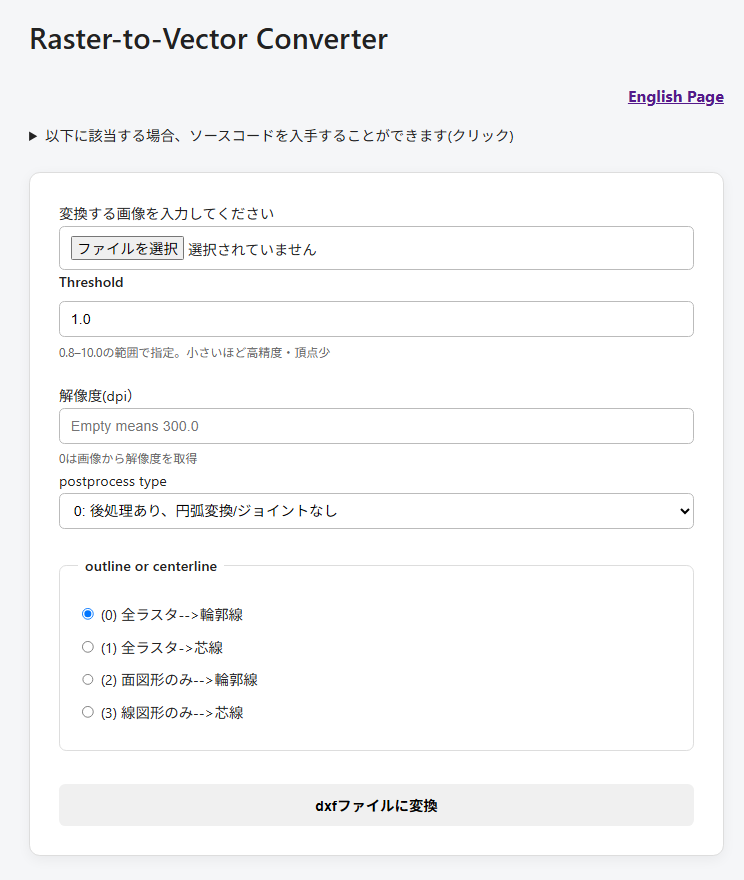Choose radio option (2) 面図形のみ-->輪郭線
Viewport: 744px width, 880px height.
pyautogui.click(x=88, y=680)
